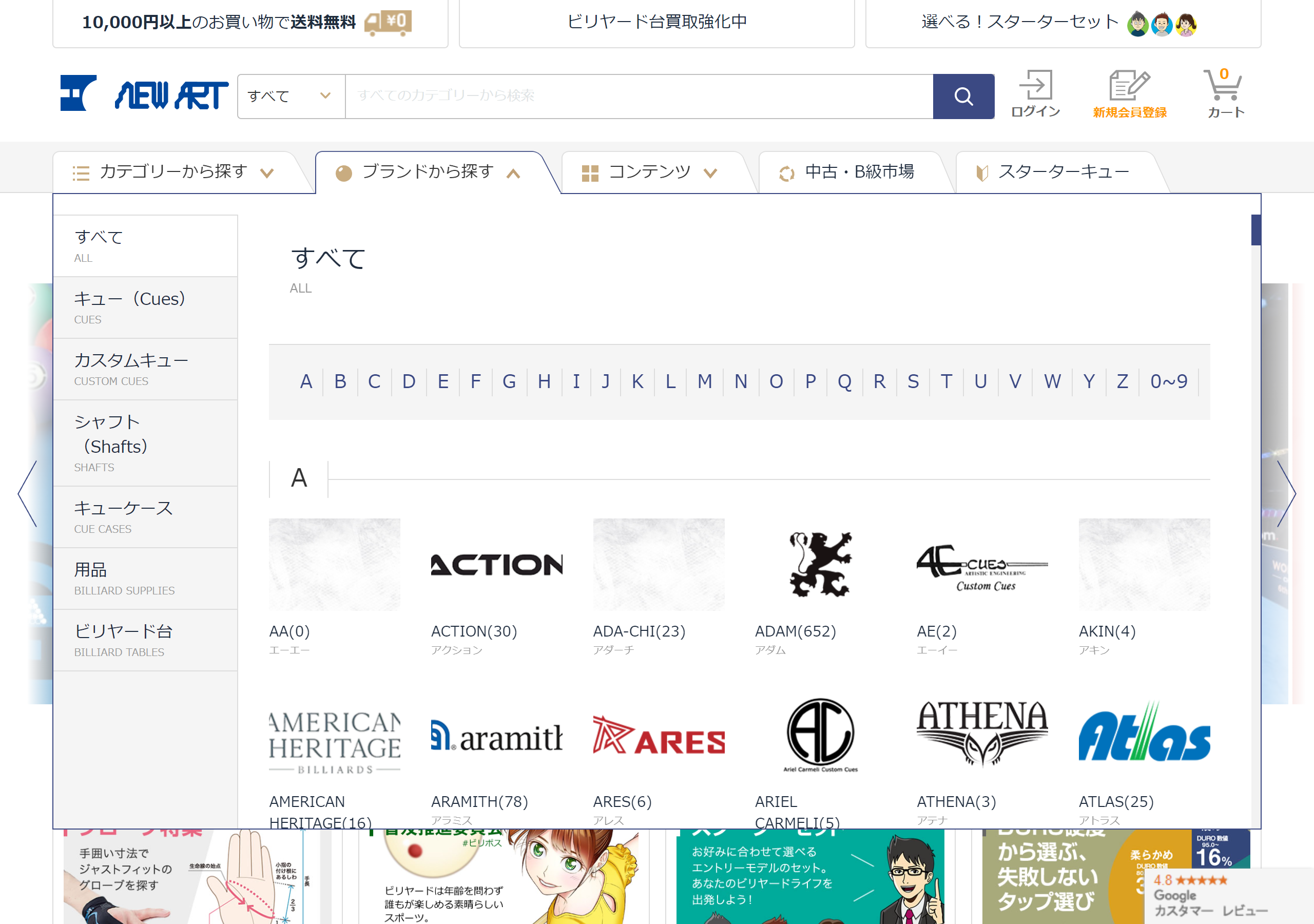Jump to brands starting with K

pyautogui.click(x=637, y=381)
